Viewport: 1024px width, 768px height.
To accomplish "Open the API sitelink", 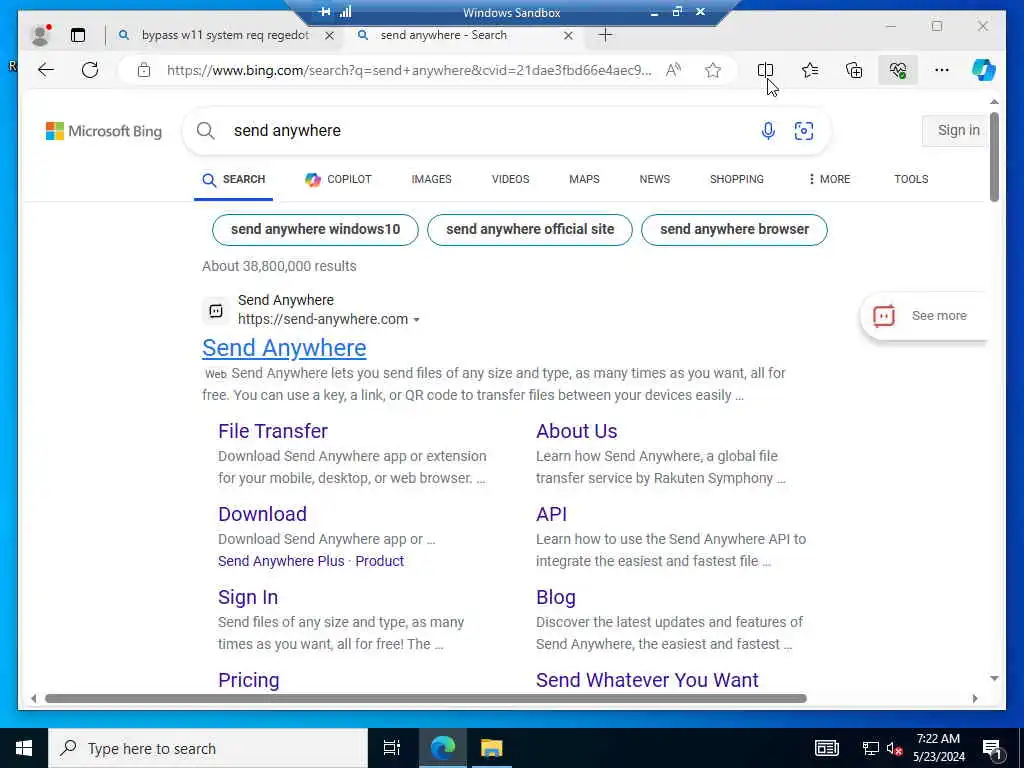I will (552, 514).
